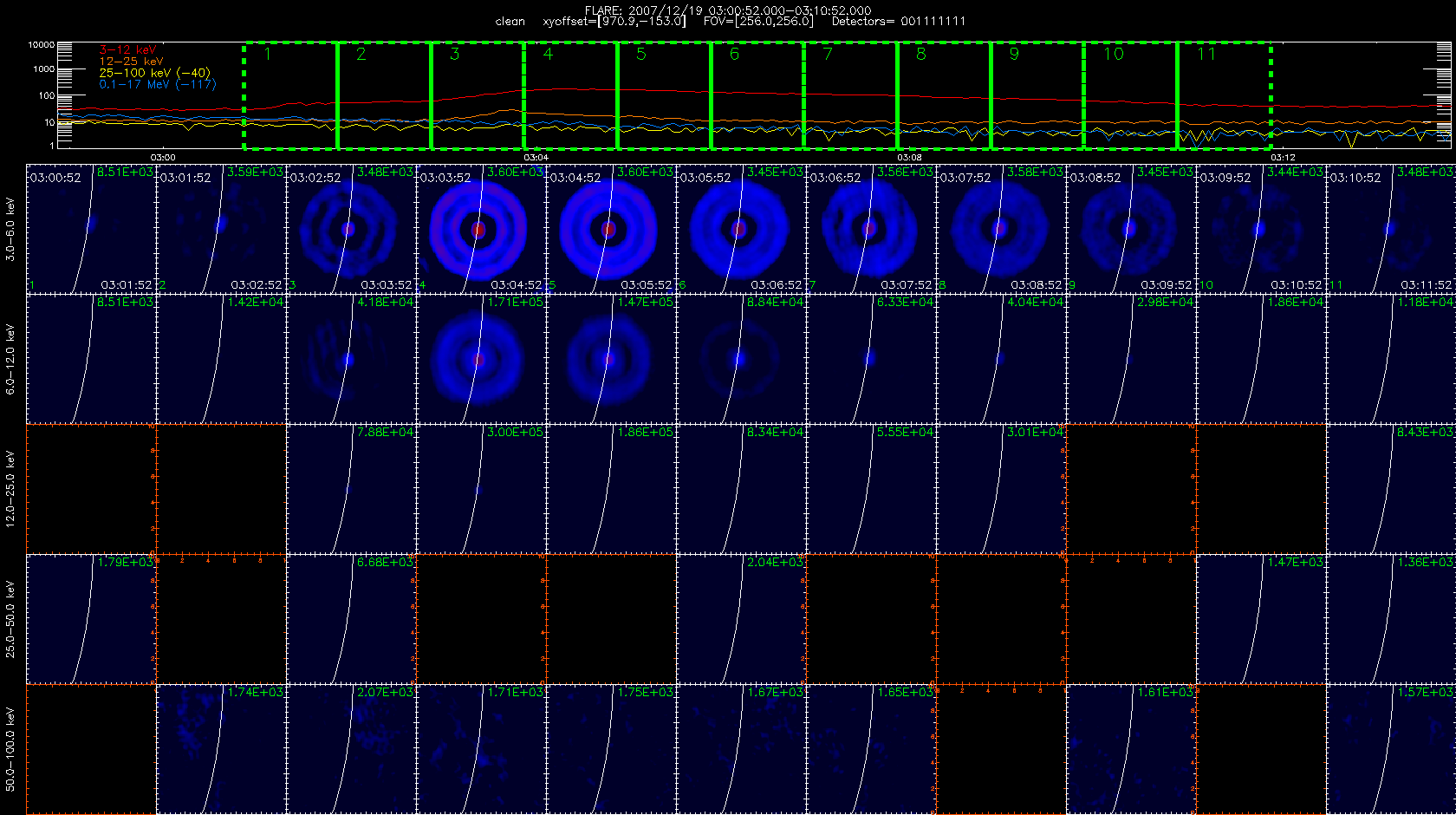The width and height of the screenshot is (1456, 815).
Task: Open the 12.0-25.0 keV image labeled 7.88E+04
Action: click(351, 489)
